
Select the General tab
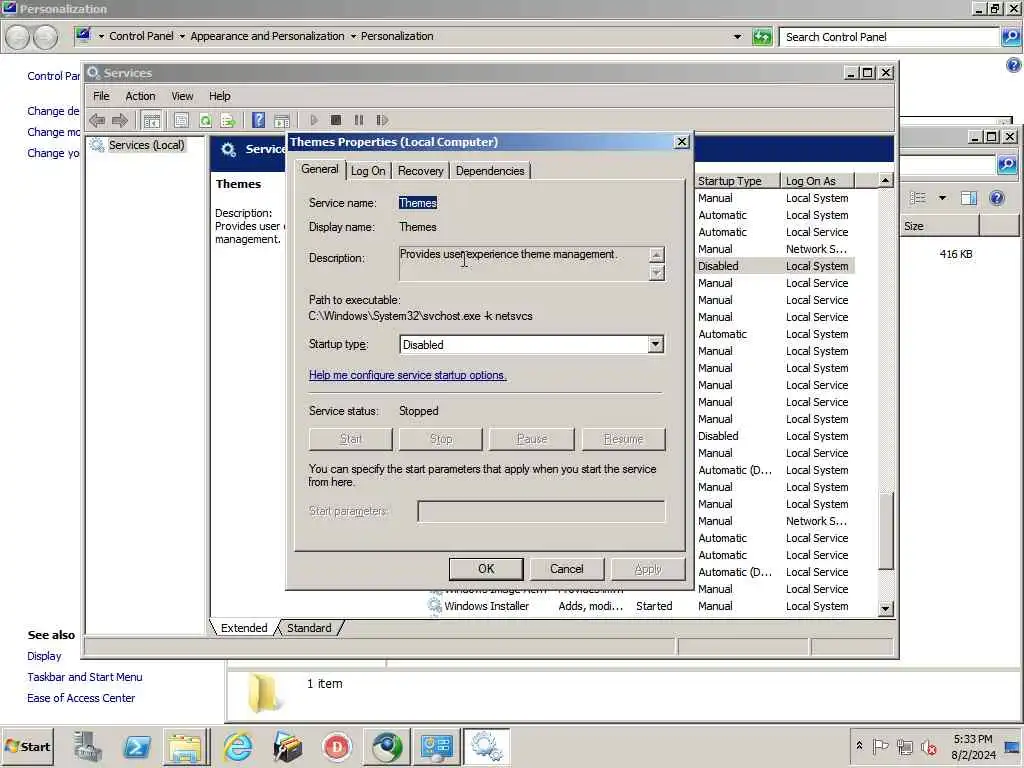tap(319, 169)
